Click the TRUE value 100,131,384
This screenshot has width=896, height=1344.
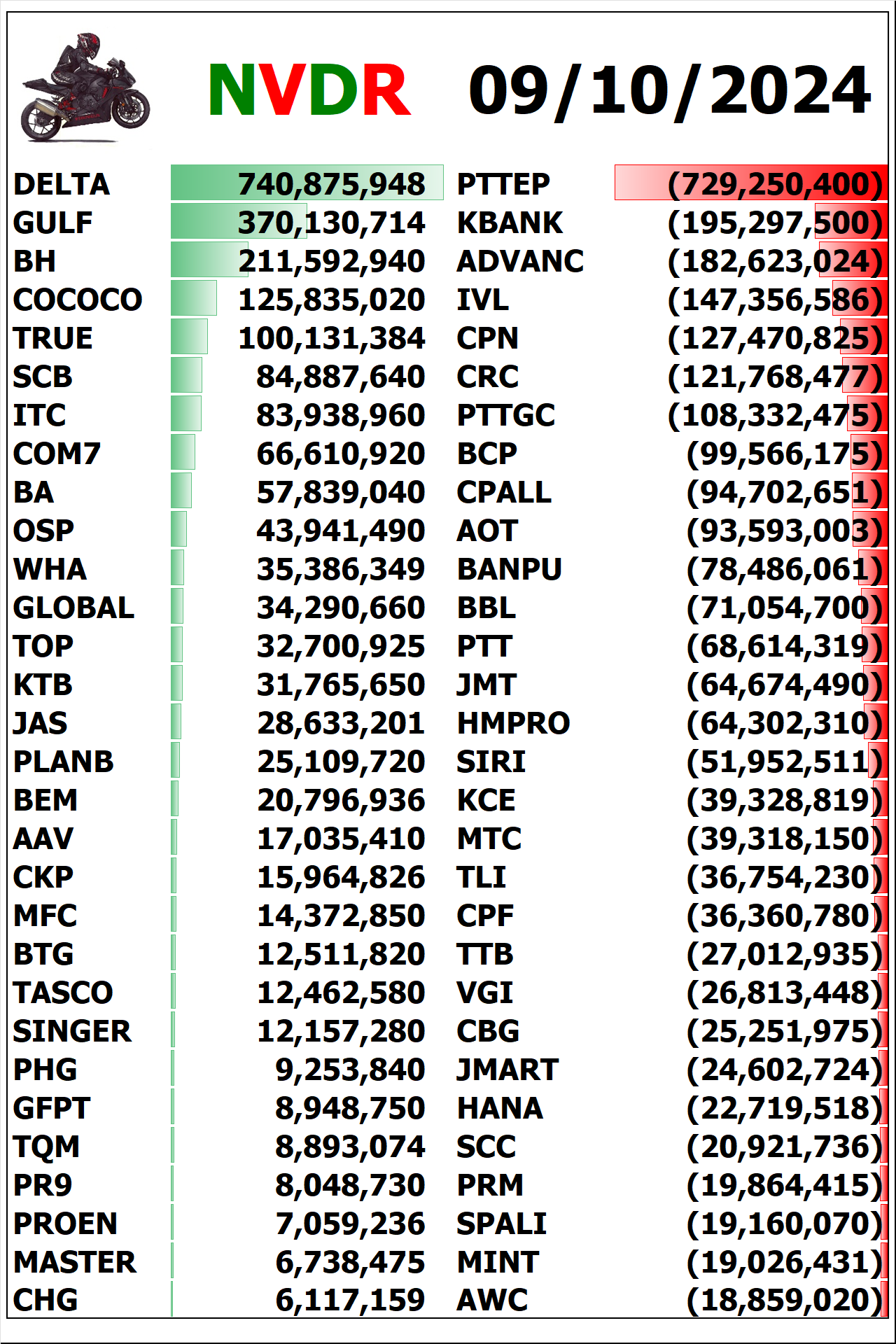331,338
